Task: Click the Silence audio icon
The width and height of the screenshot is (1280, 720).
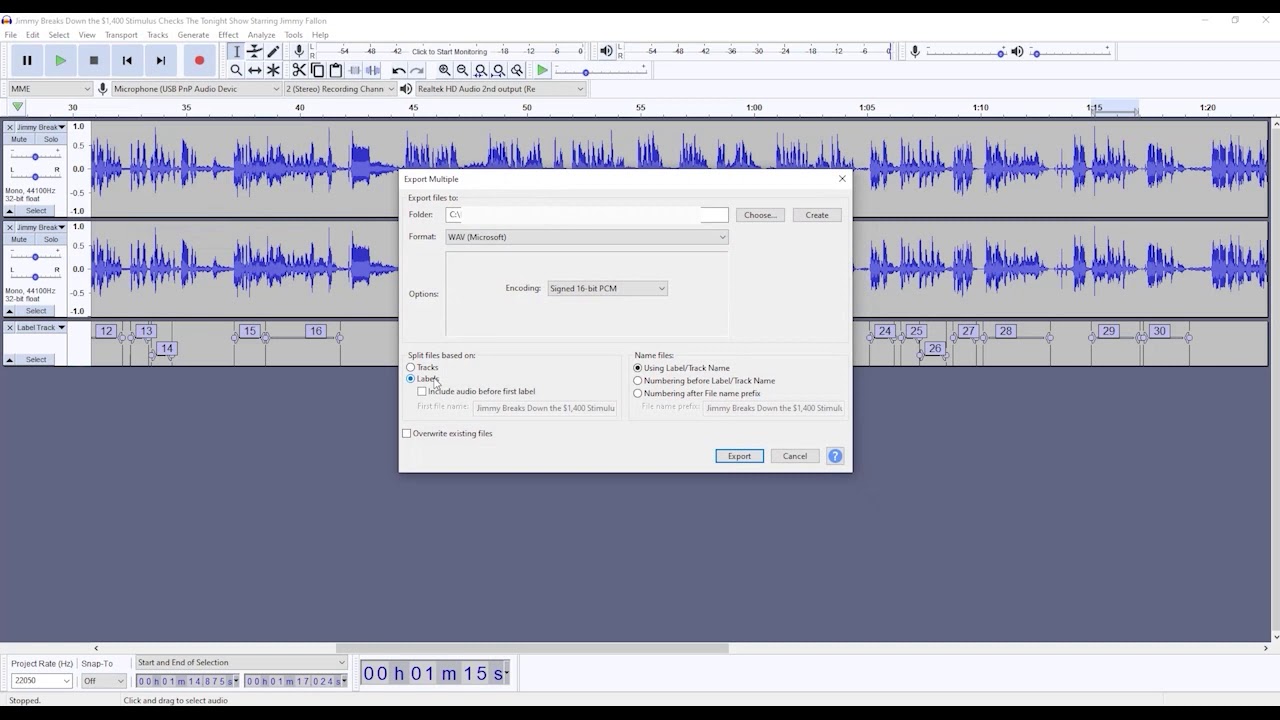Action: pos(372,70)
